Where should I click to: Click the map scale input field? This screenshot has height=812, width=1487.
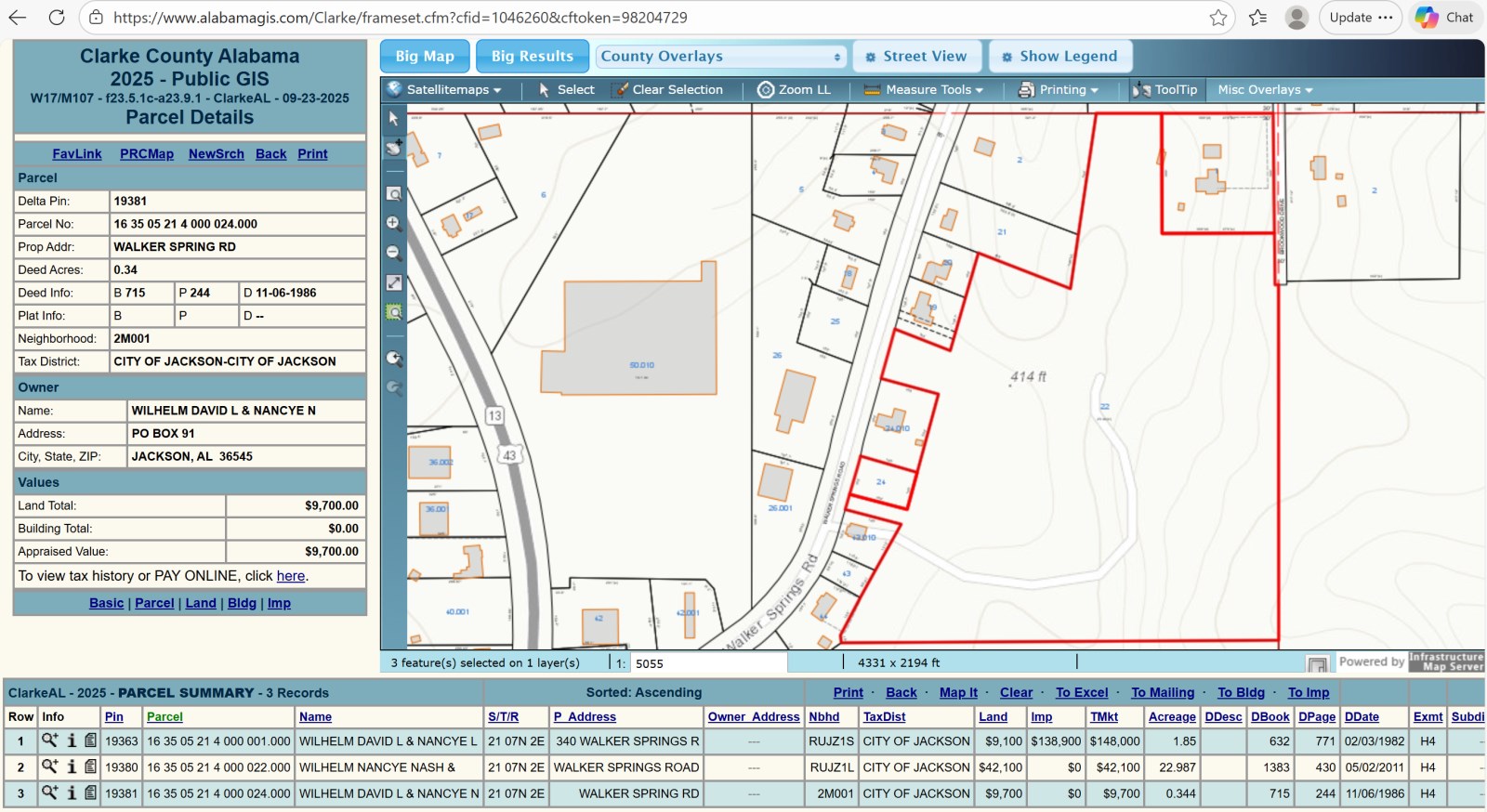[x=708, y=663]
